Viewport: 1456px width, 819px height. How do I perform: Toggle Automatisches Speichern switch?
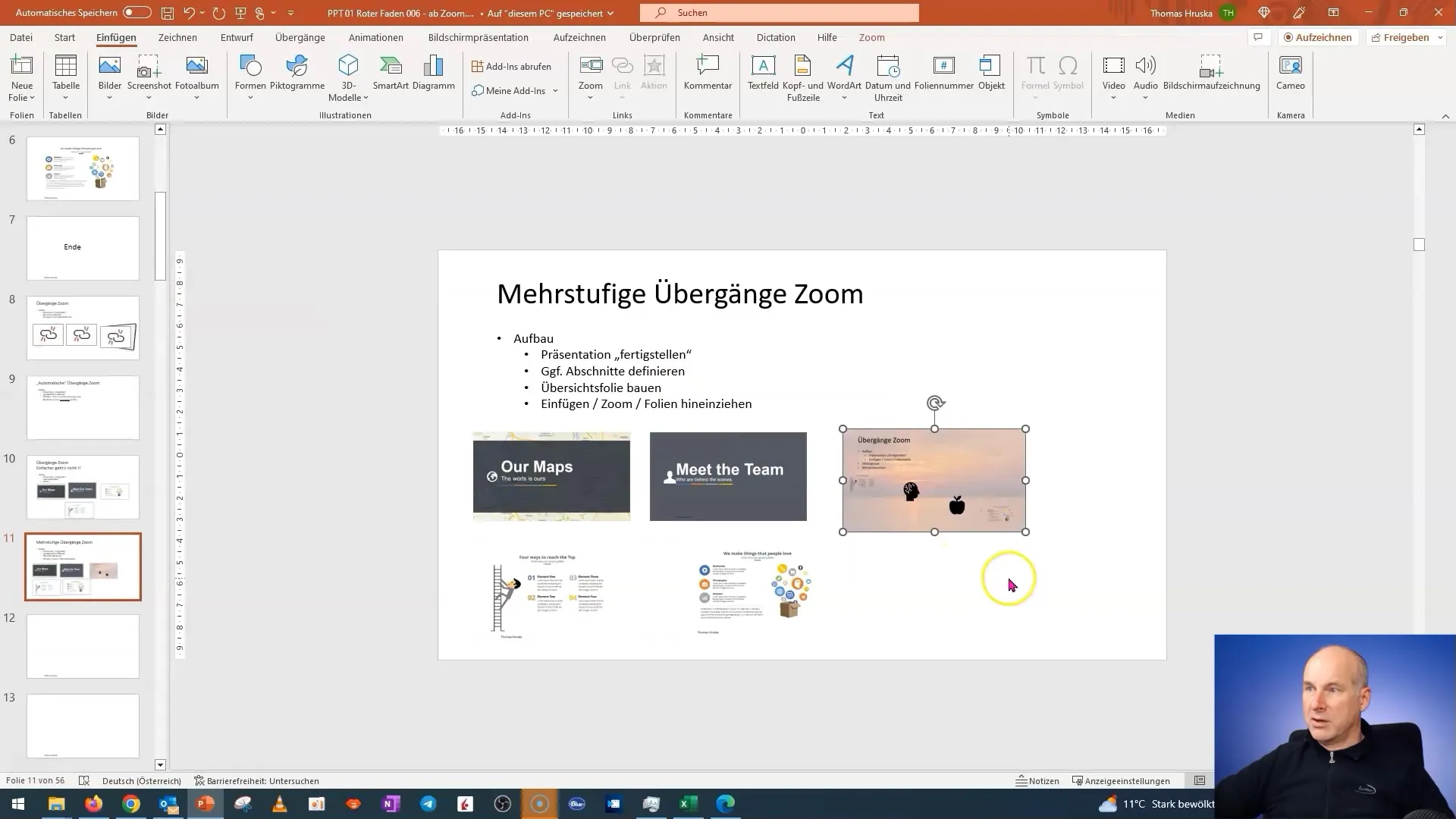pyautogui.click(x=136, y=13)
